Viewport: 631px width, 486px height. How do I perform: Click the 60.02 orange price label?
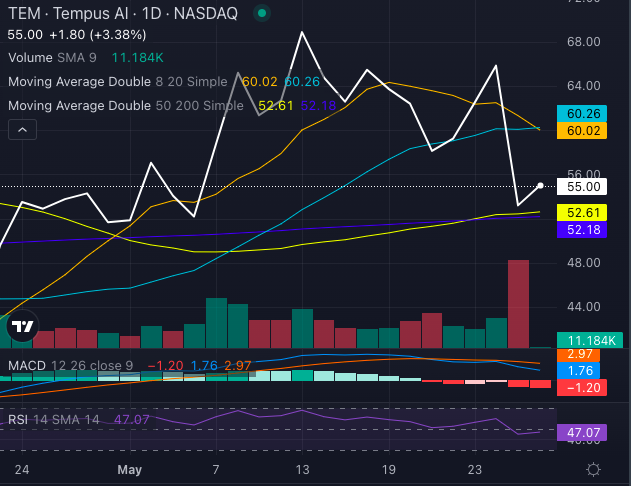click(x=582, y=131)
